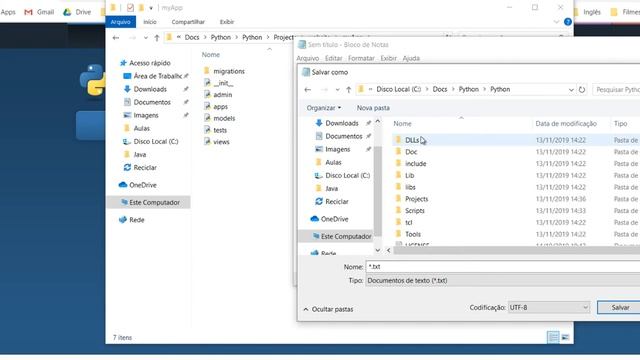Select the Tools folder
This screenshot has height=360, width=640.
413,234
